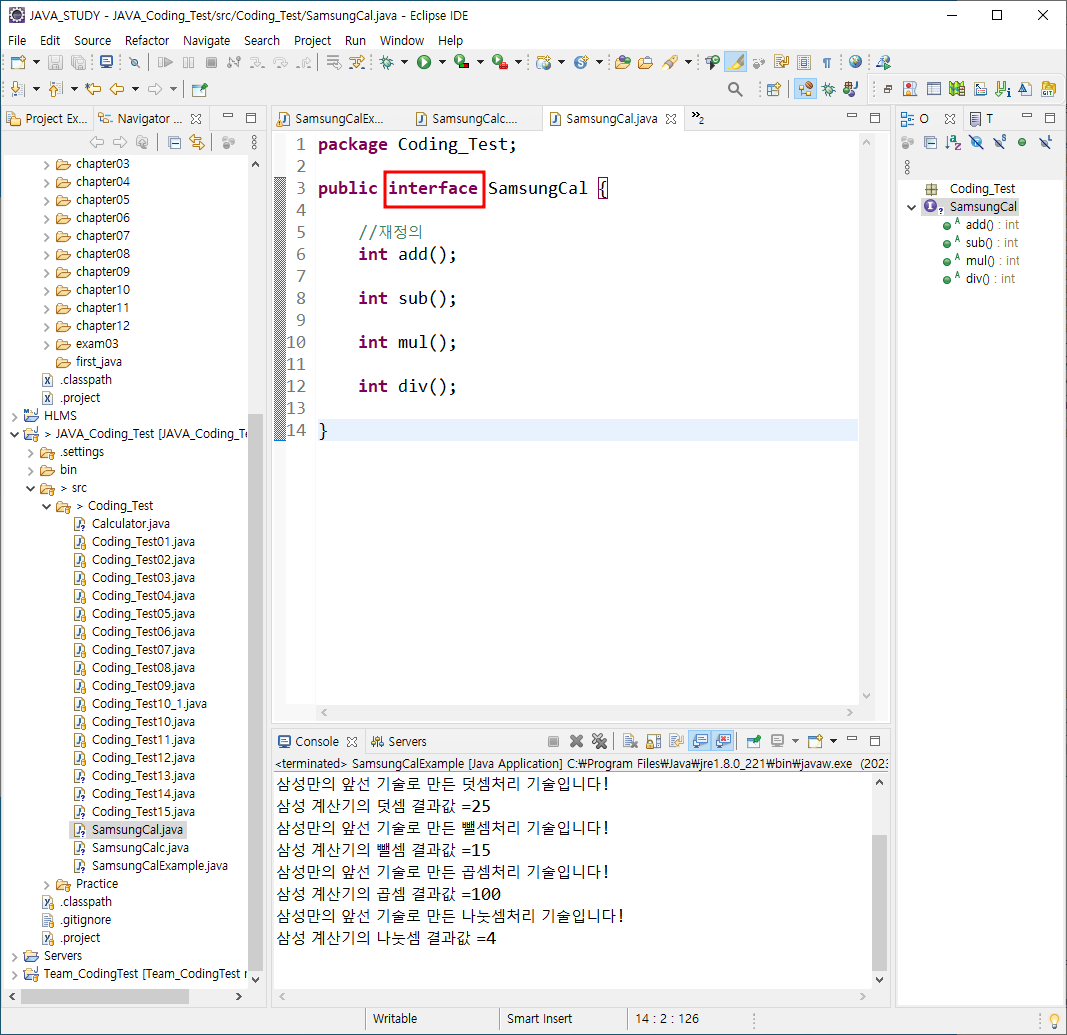Open the Run dropdown arrow

(442, 63)
